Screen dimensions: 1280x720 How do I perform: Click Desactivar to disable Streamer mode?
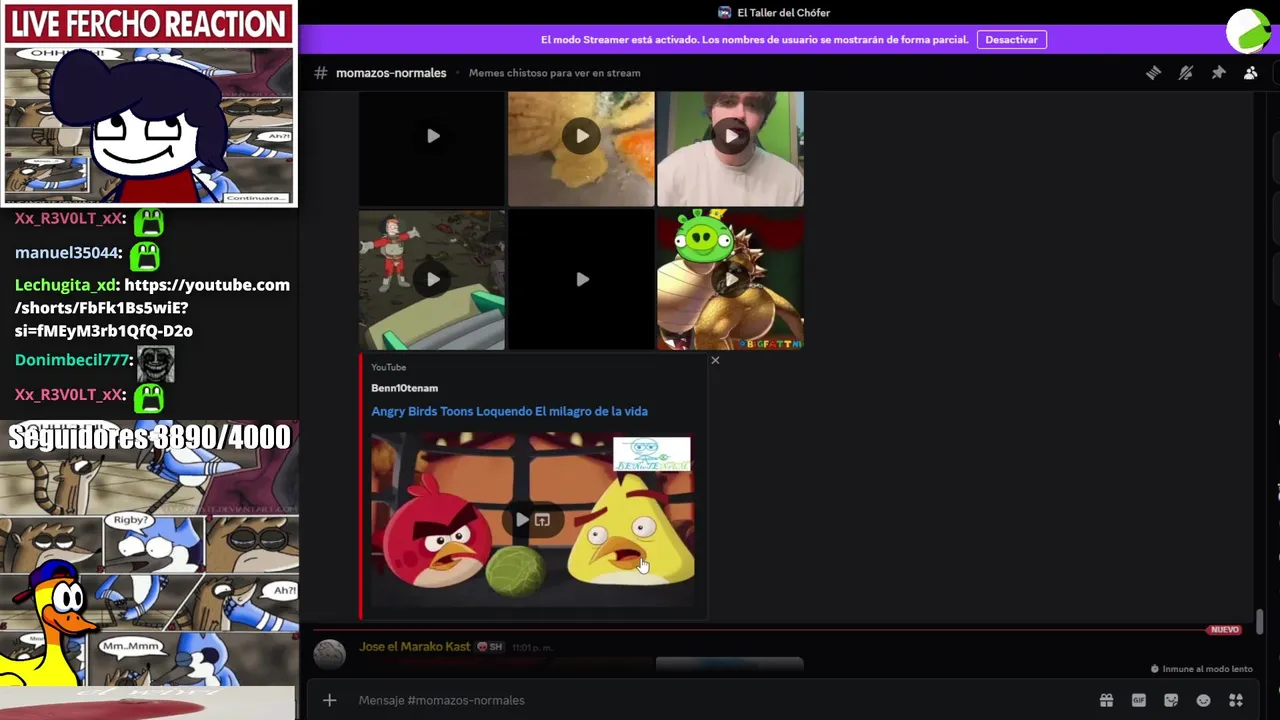click(1011, 40)
